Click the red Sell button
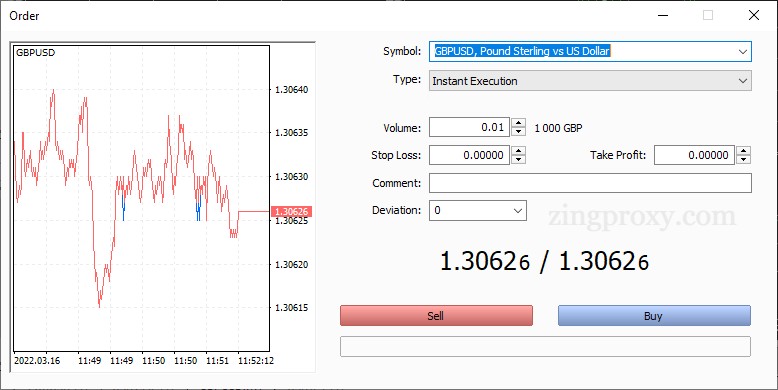 click(x=436, y=316)
